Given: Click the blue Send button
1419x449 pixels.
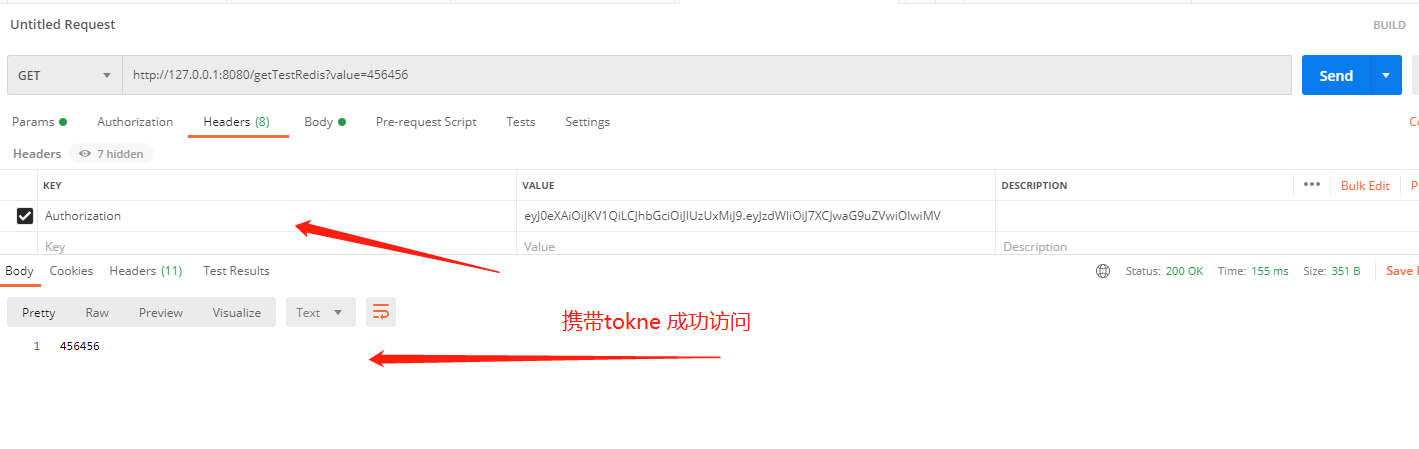Looking at the screenshot, I should 1336,75.
